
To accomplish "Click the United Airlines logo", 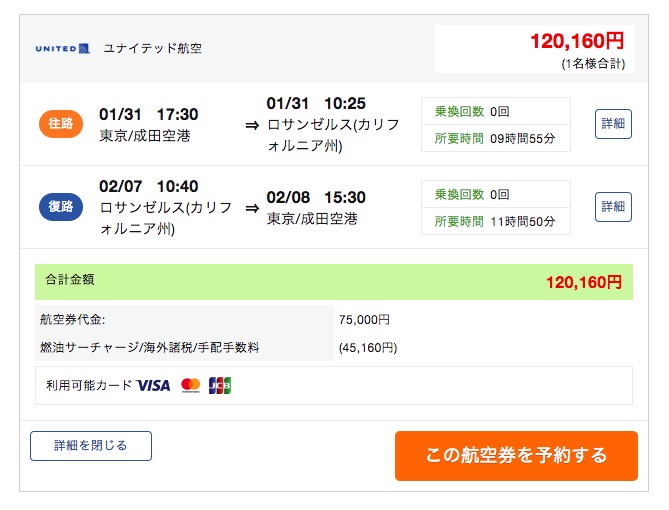I will [62, 48].
